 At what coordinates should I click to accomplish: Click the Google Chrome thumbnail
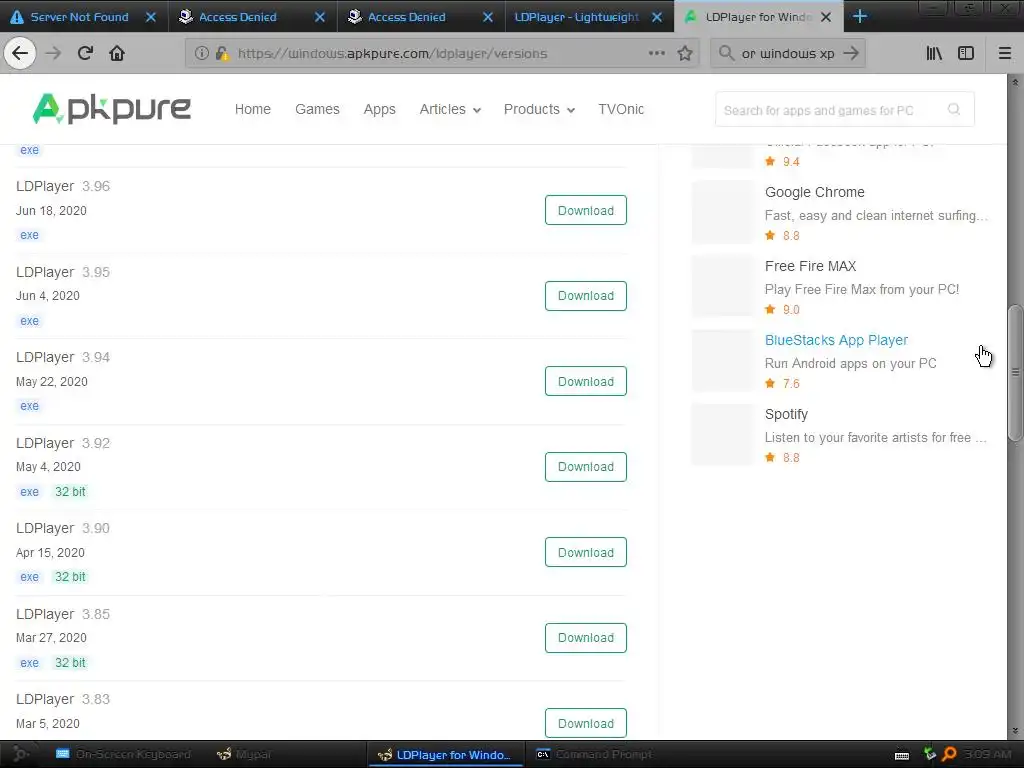pos(723,212)
